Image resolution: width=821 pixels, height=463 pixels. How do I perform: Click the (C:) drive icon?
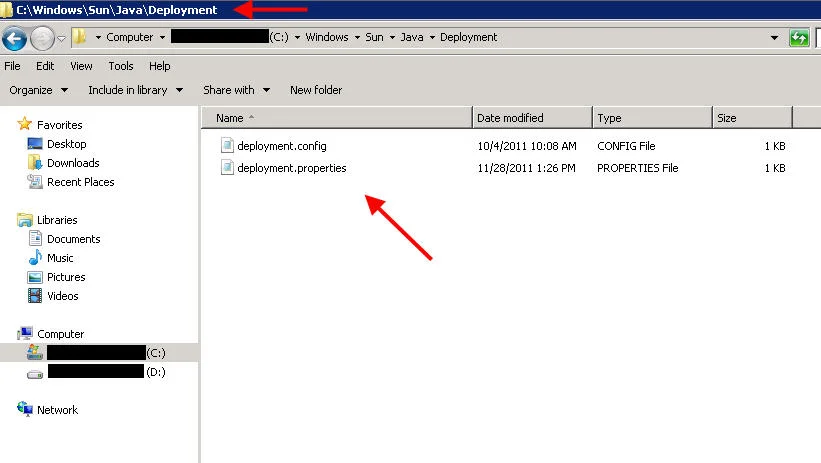[x=35, y=352]
